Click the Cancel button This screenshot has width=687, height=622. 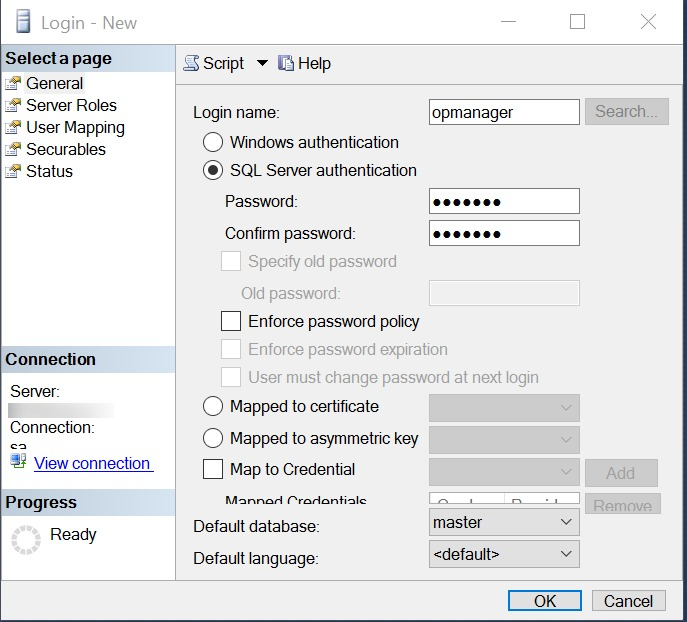(x=629, y=601)
